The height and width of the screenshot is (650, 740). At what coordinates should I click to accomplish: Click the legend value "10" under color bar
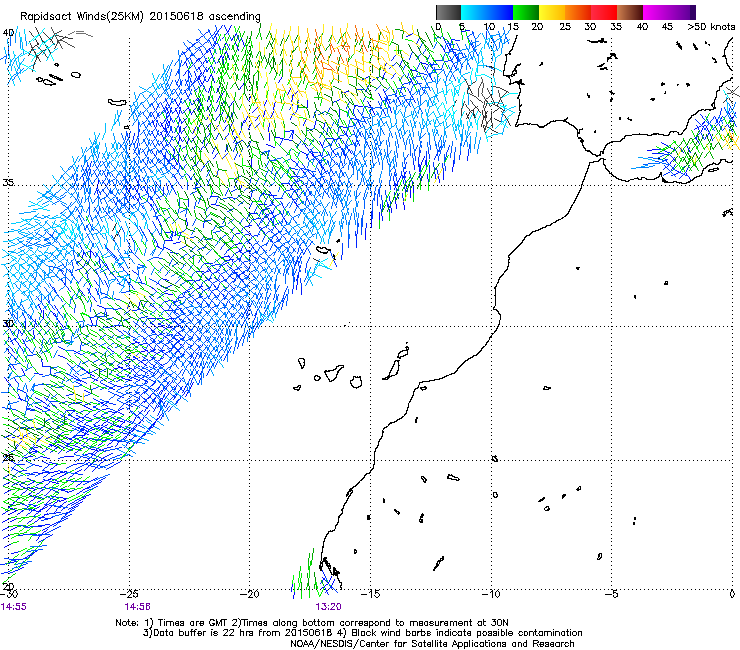(489, 27)
